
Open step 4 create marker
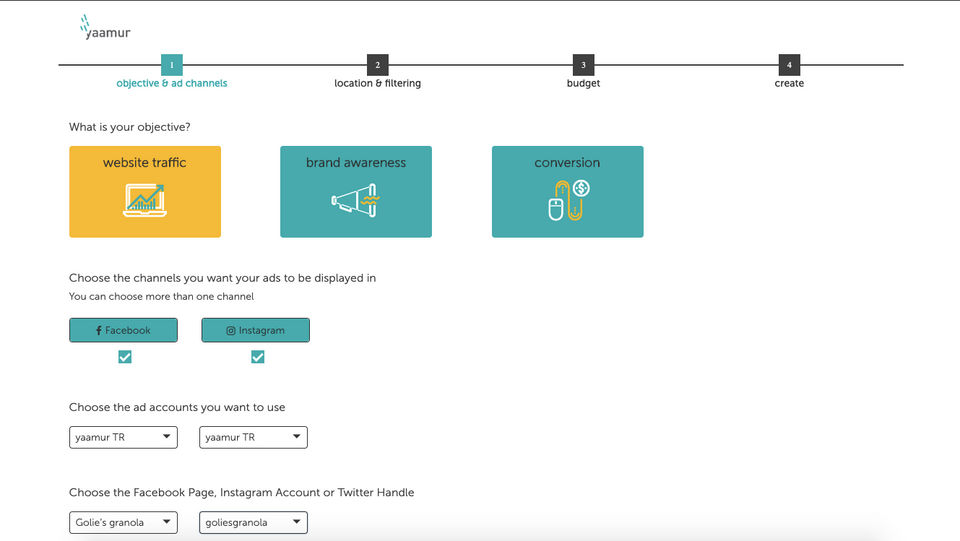coord(789,65)
